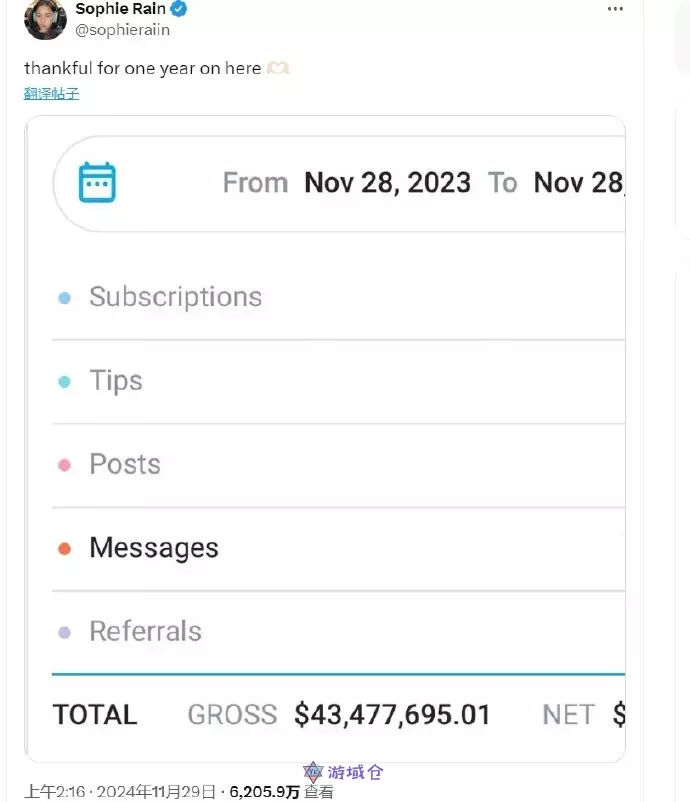The width and height of the screenshot is (690, 802).
Task: Click the @sophieraiin handle
Action: 122,30
